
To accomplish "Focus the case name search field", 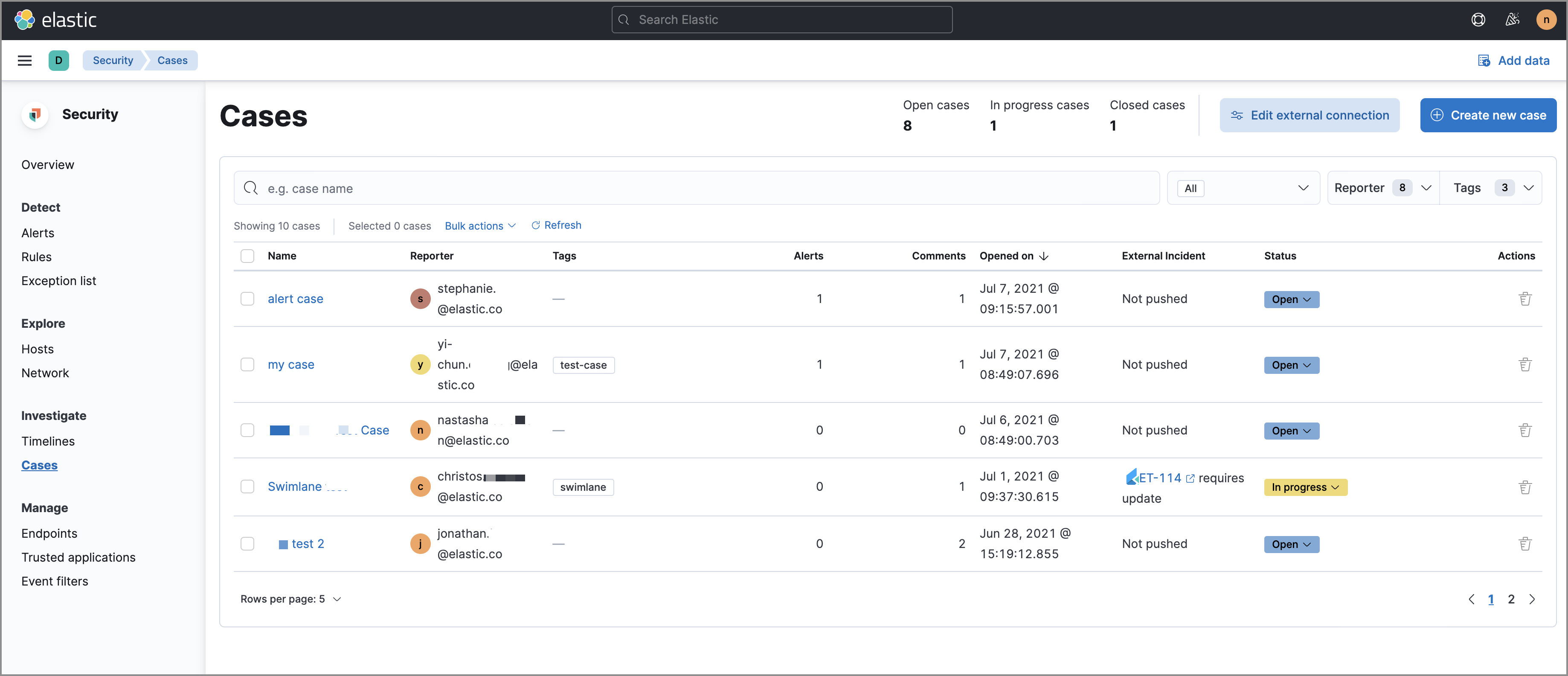I will coord(706,188).
